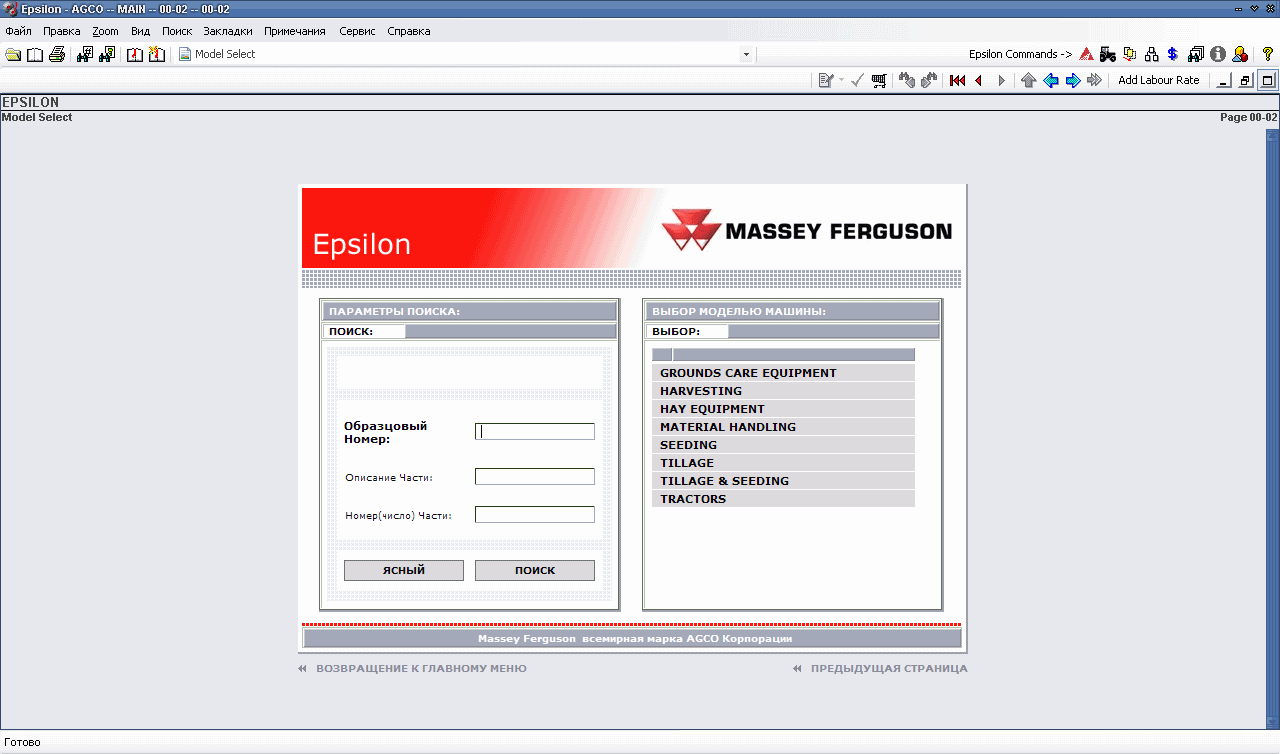This screenshot has width=1280, height=754.
Task: Click the binoculars with right hand icon
Action: coord(929,80)
